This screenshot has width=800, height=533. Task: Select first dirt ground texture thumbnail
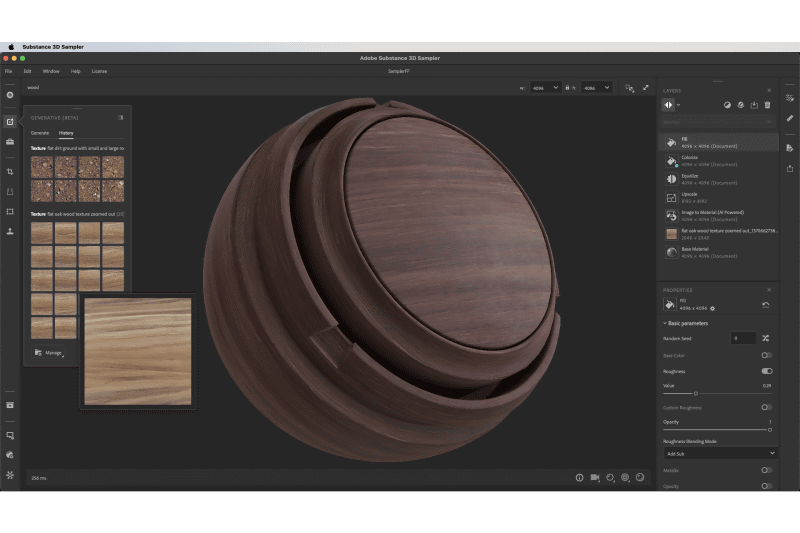42,167
